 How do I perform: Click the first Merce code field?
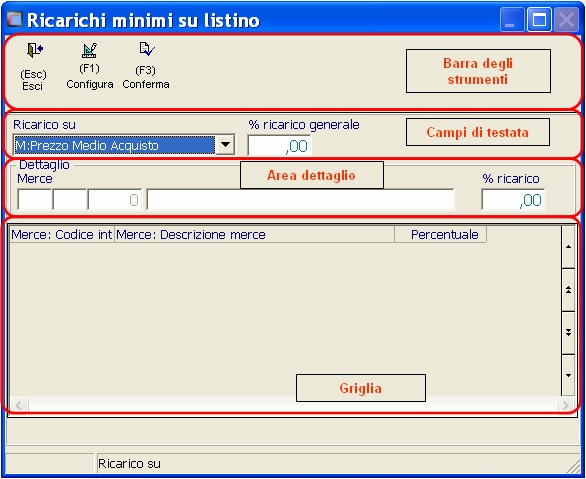click(34, 200)
